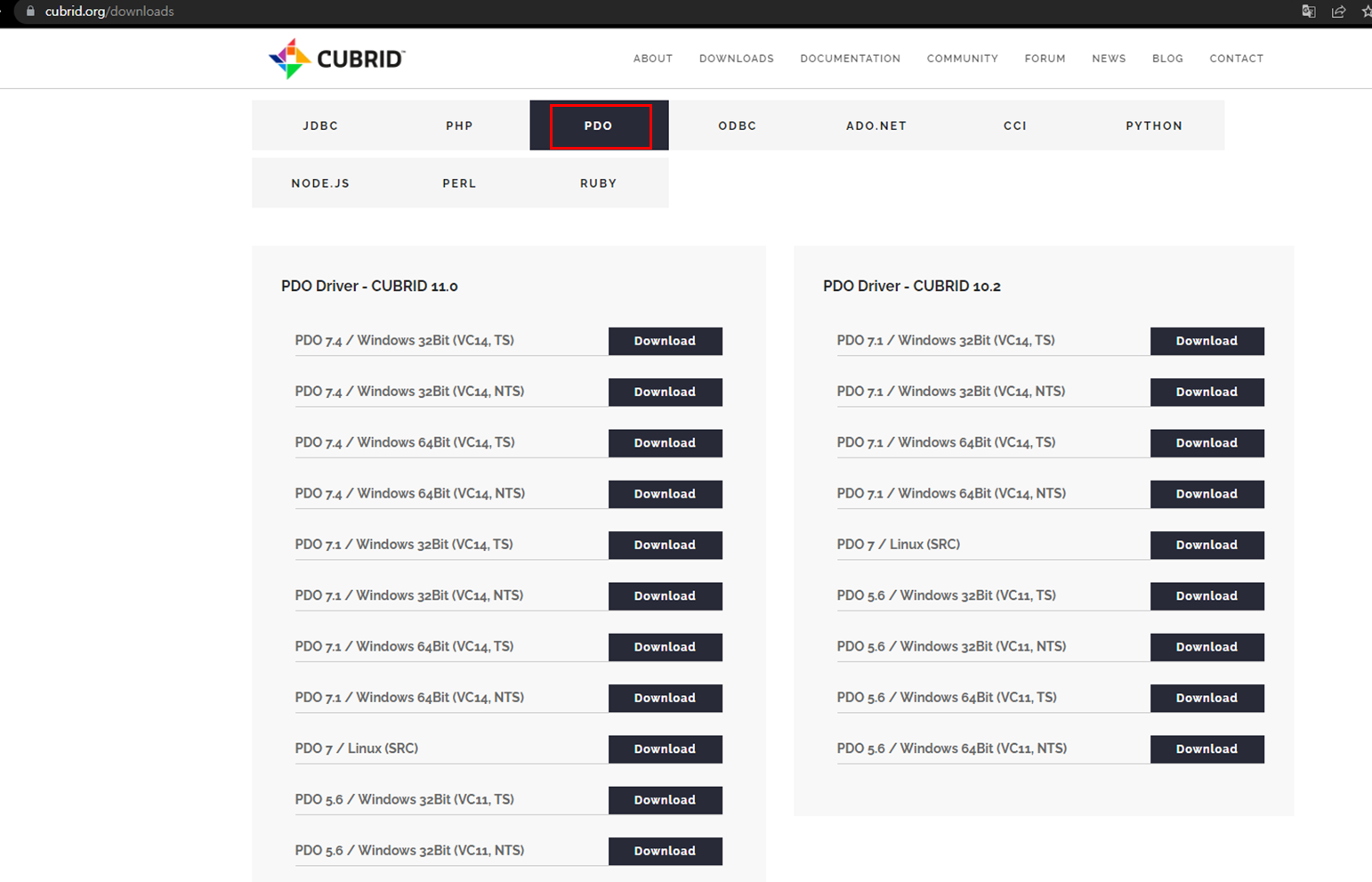Viewport: 1372px width, 882px height.
Task: Download 11.0 PDO 7.4 Windows 32Bit (VC14, NTS)
Action: pyautogui.click(x=666, y=392)
